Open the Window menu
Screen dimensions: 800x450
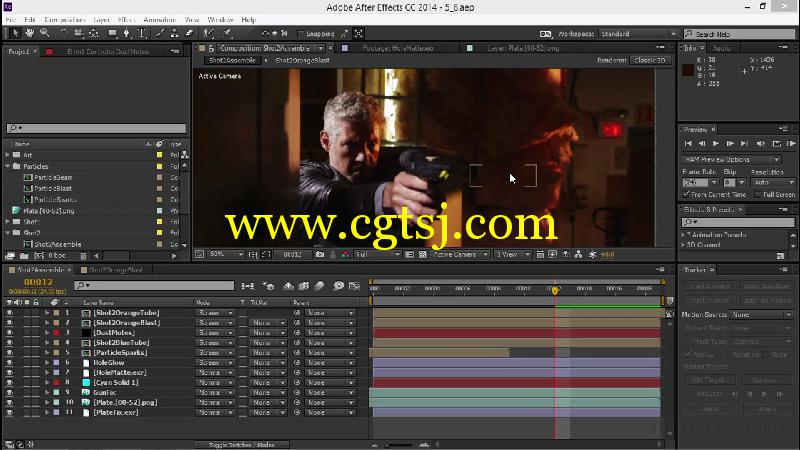click(x=220, y=19)
